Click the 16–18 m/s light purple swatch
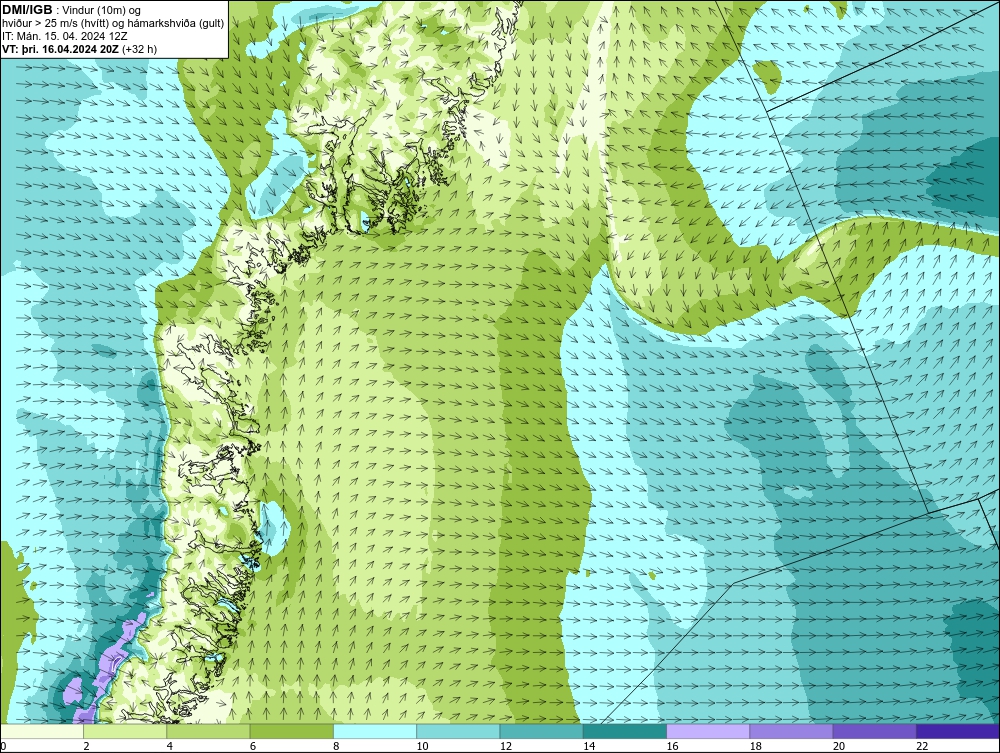The width and height of the screenshot is (1000, 753). pos(708,731)
